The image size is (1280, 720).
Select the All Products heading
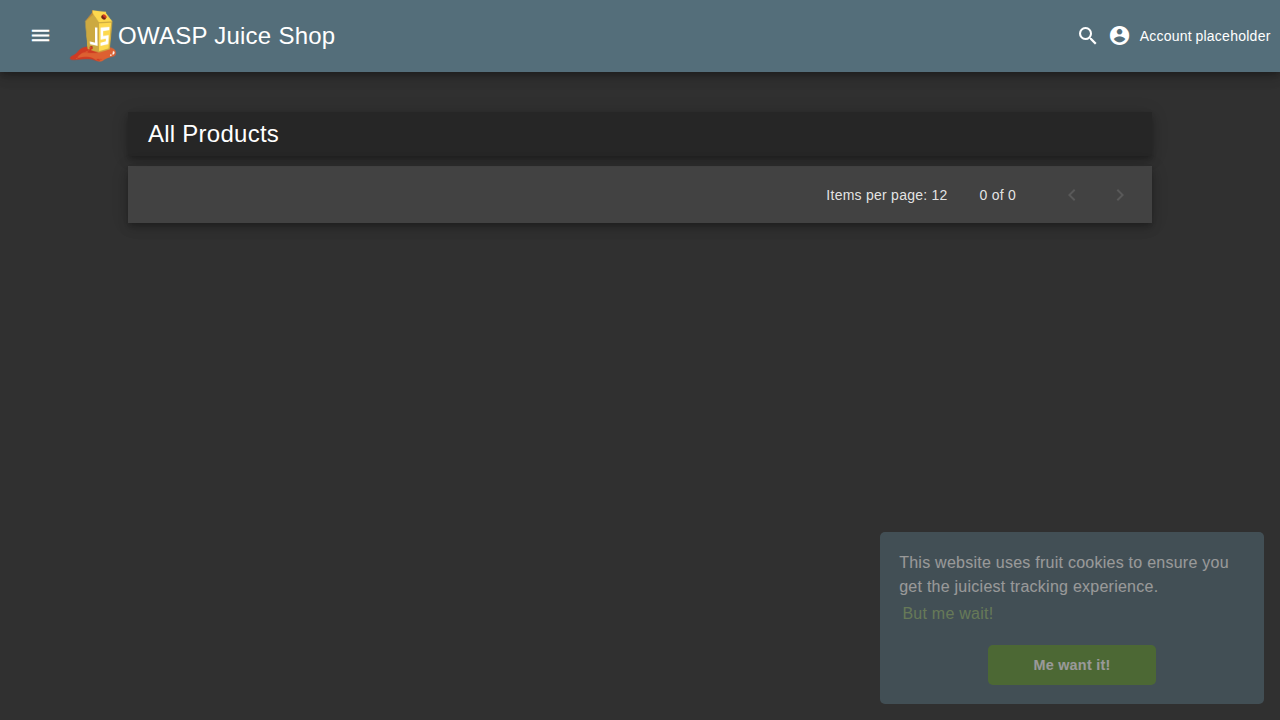tap(213, 134)
